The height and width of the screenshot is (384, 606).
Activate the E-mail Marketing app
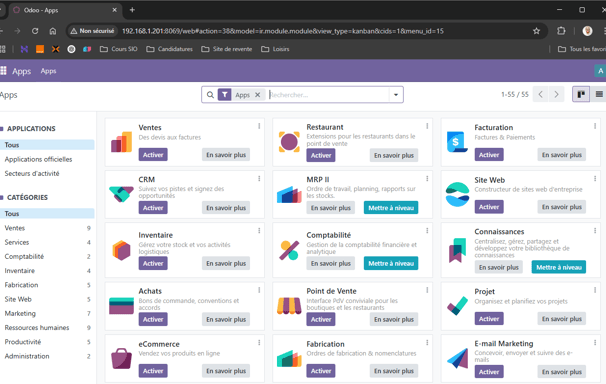click(x=489, y=372)
